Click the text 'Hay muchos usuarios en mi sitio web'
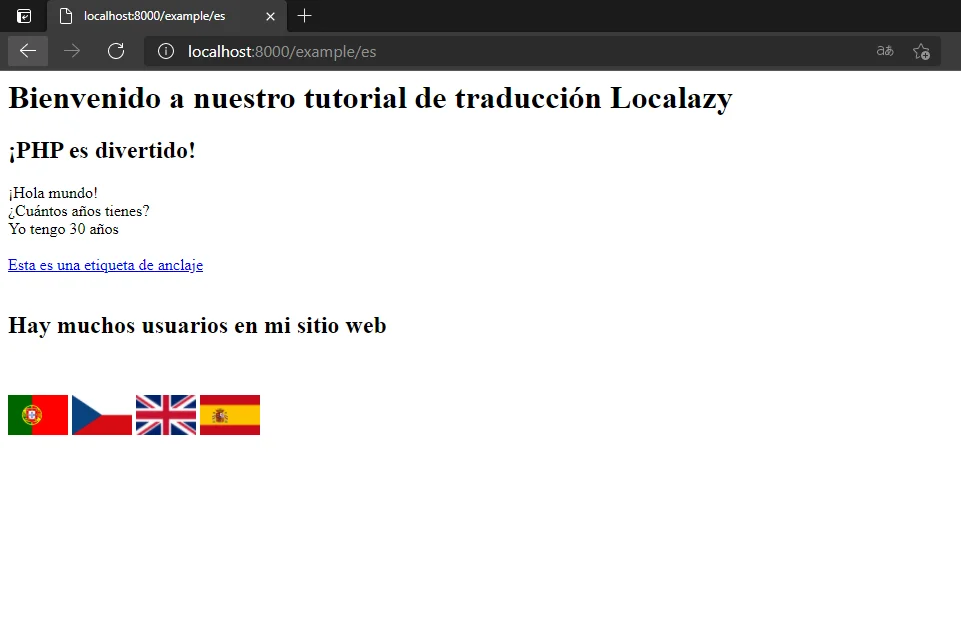Image resolution: width=961 pixels, height=630 pixels. point(196,325)
